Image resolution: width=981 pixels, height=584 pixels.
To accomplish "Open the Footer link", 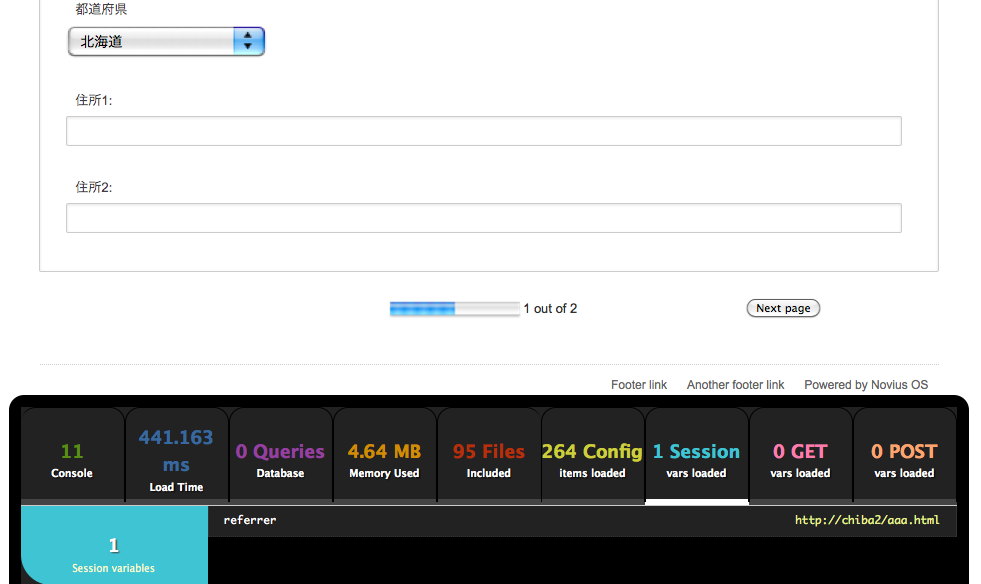I will pos(639,385).
